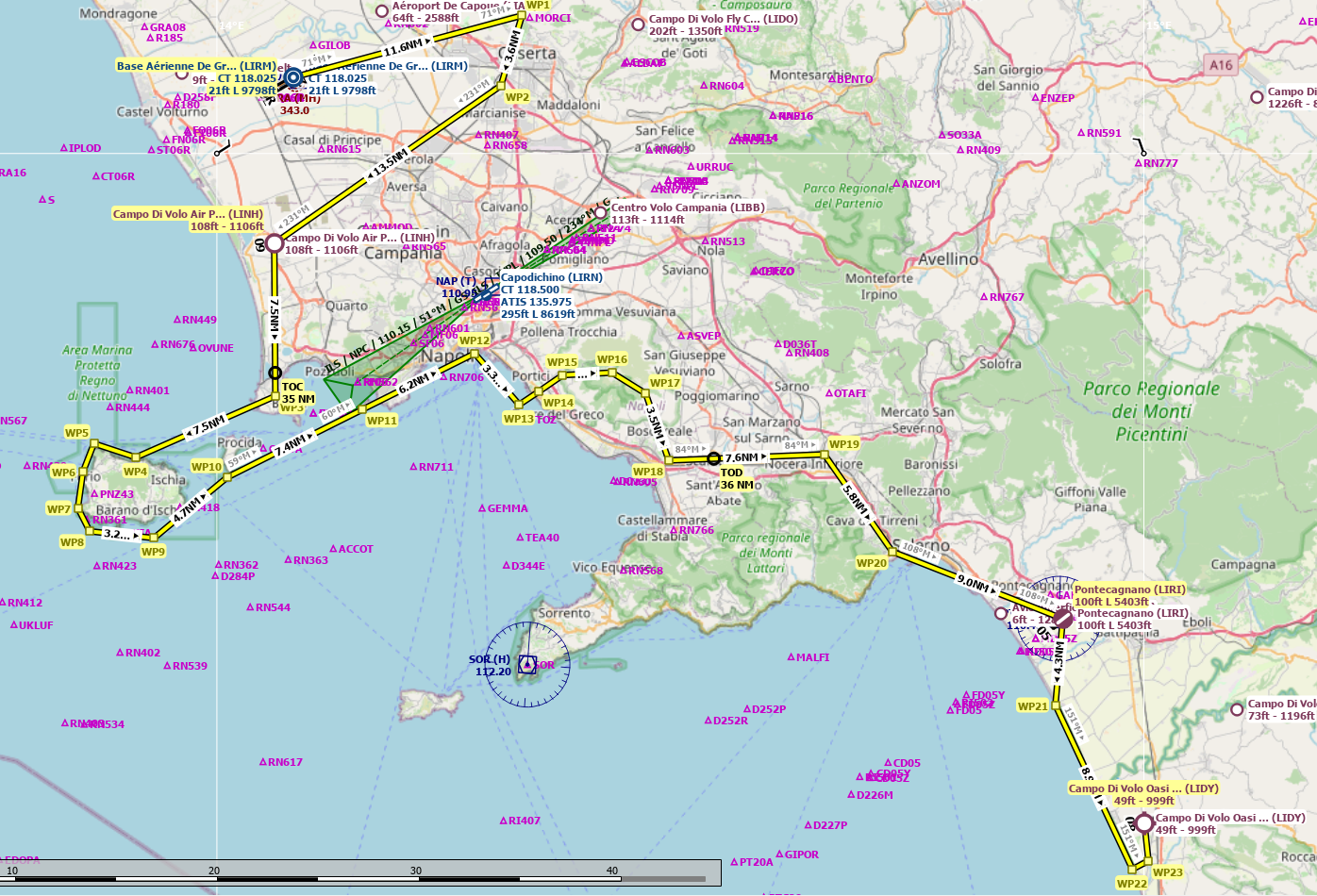Click the map distance scale bar
The image size is (1317, 896).
(x=360, y=874)
